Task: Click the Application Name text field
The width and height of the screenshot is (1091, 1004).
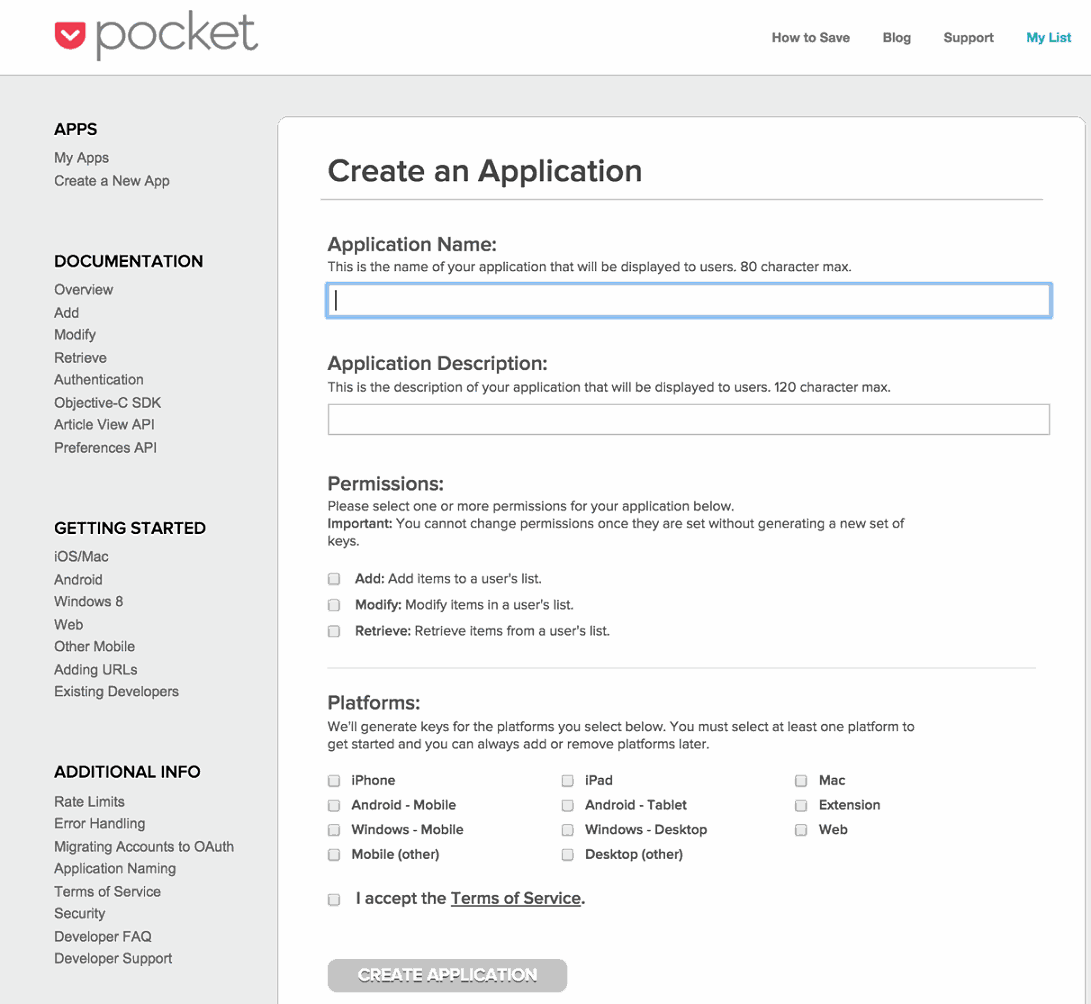Action: pos(688,300)
